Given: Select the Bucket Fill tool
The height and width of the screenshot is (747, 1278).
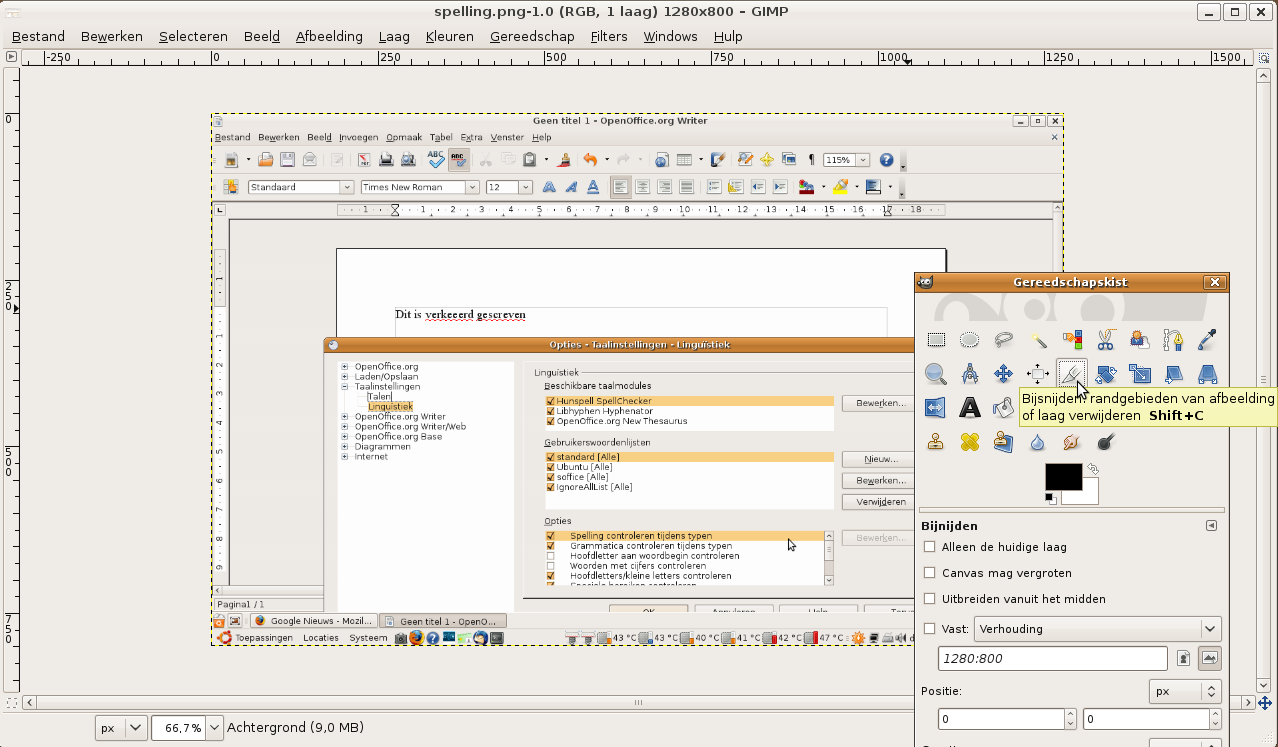Looking at the screenshot, I should point(1003,408).
